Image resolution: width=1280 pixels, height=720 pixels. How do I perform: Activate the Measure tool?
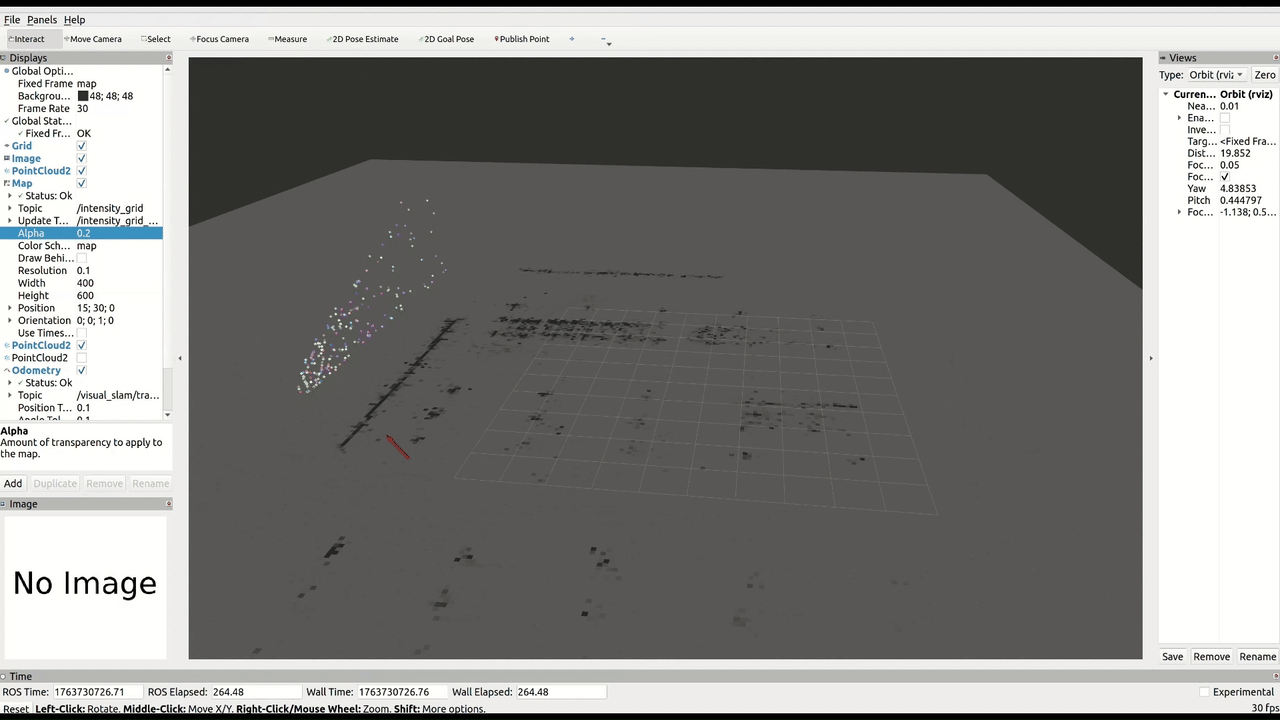(288, 39)
